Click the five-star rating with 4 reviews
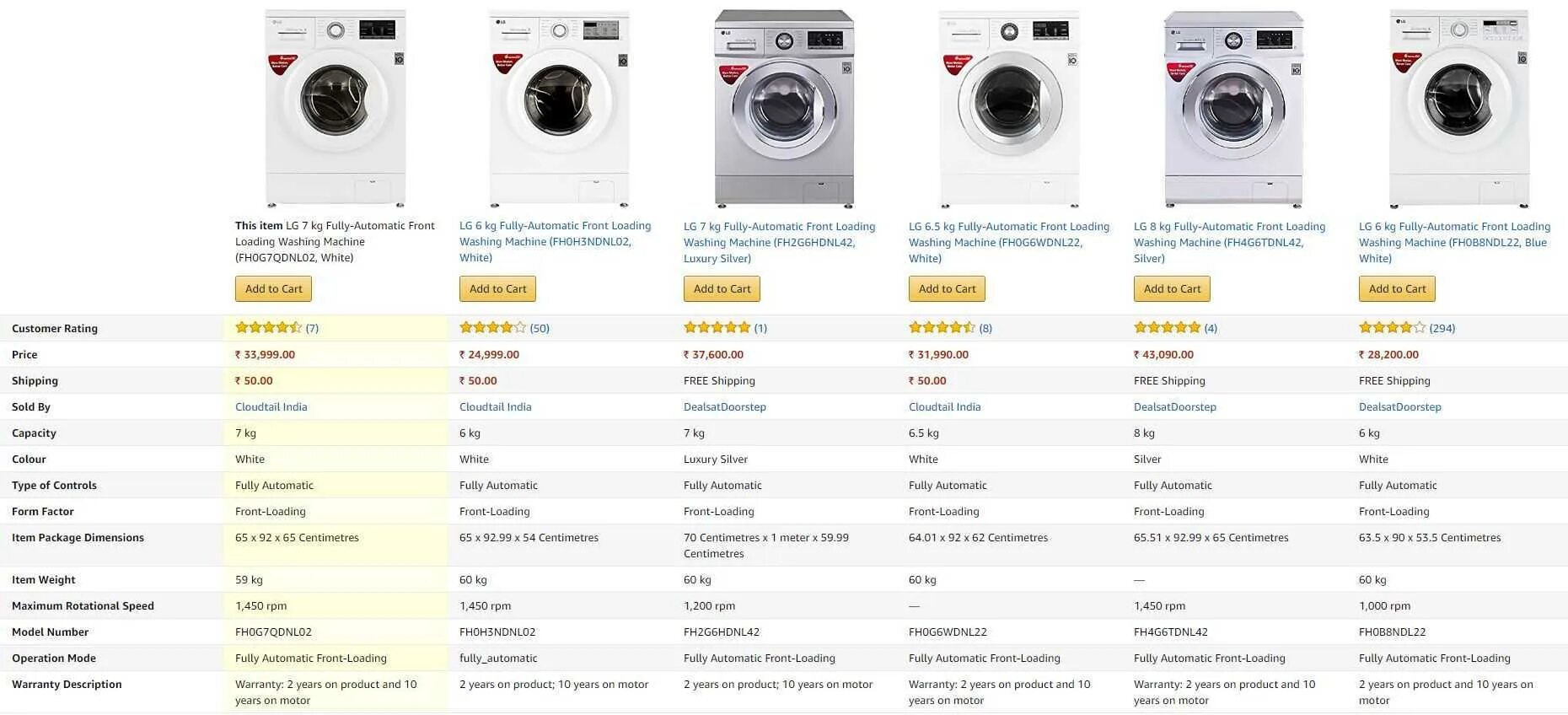1568x715 pixels. tap(1167, 328)
